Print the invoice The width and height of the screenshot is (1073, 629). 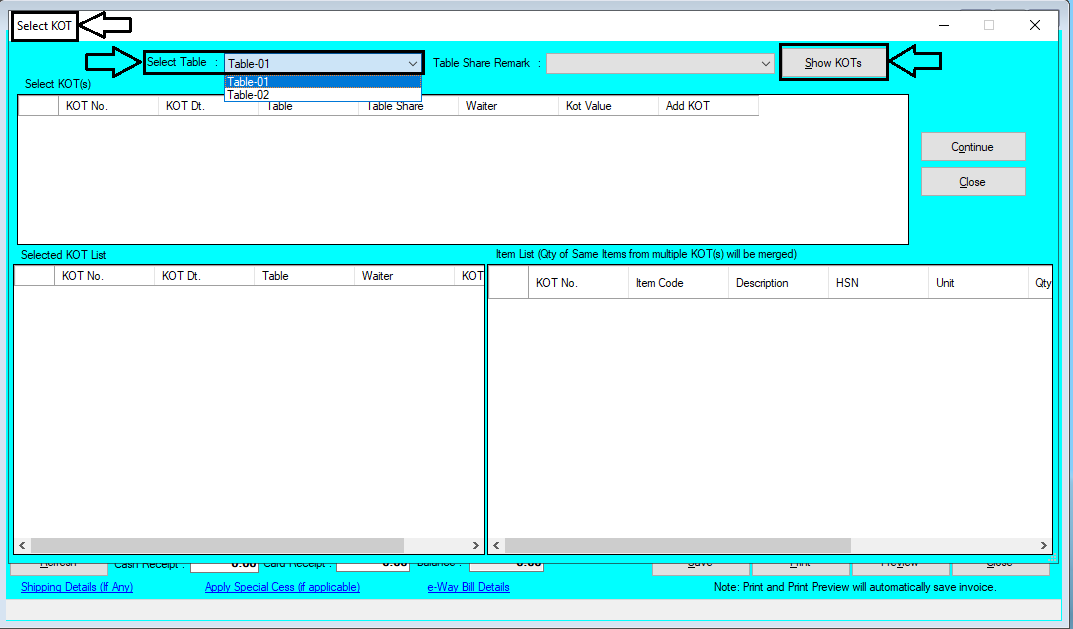pyautogui.click(x=800, y=562)
